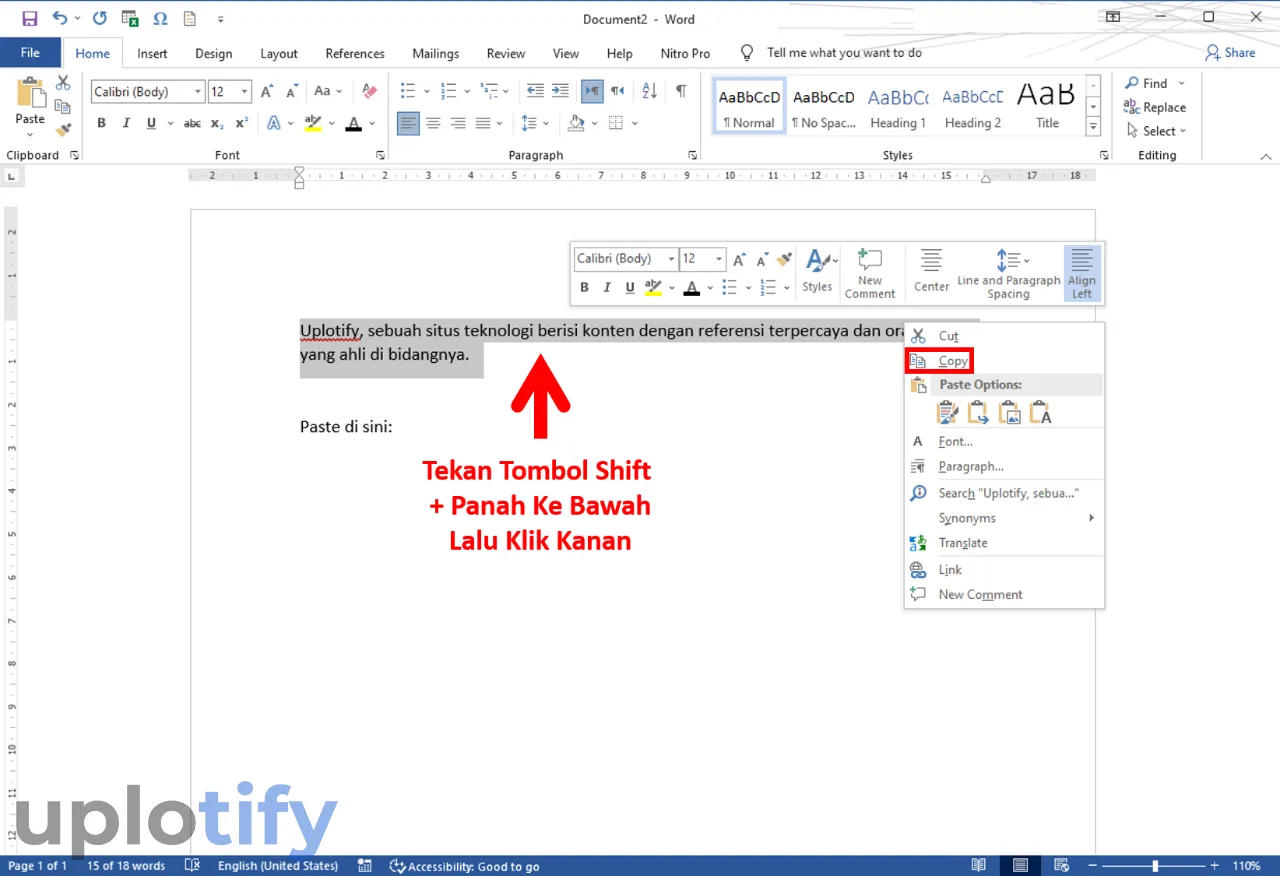The image size is (1280, 876).
Task: Click the Sort A-Z icon
Action: 650,91
